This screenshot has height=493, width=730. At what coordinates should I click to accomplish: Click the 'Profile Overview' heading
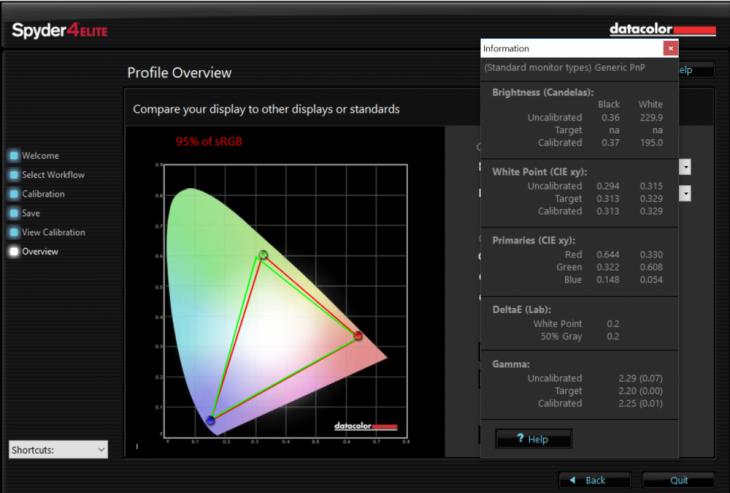[x=179, y=73]
